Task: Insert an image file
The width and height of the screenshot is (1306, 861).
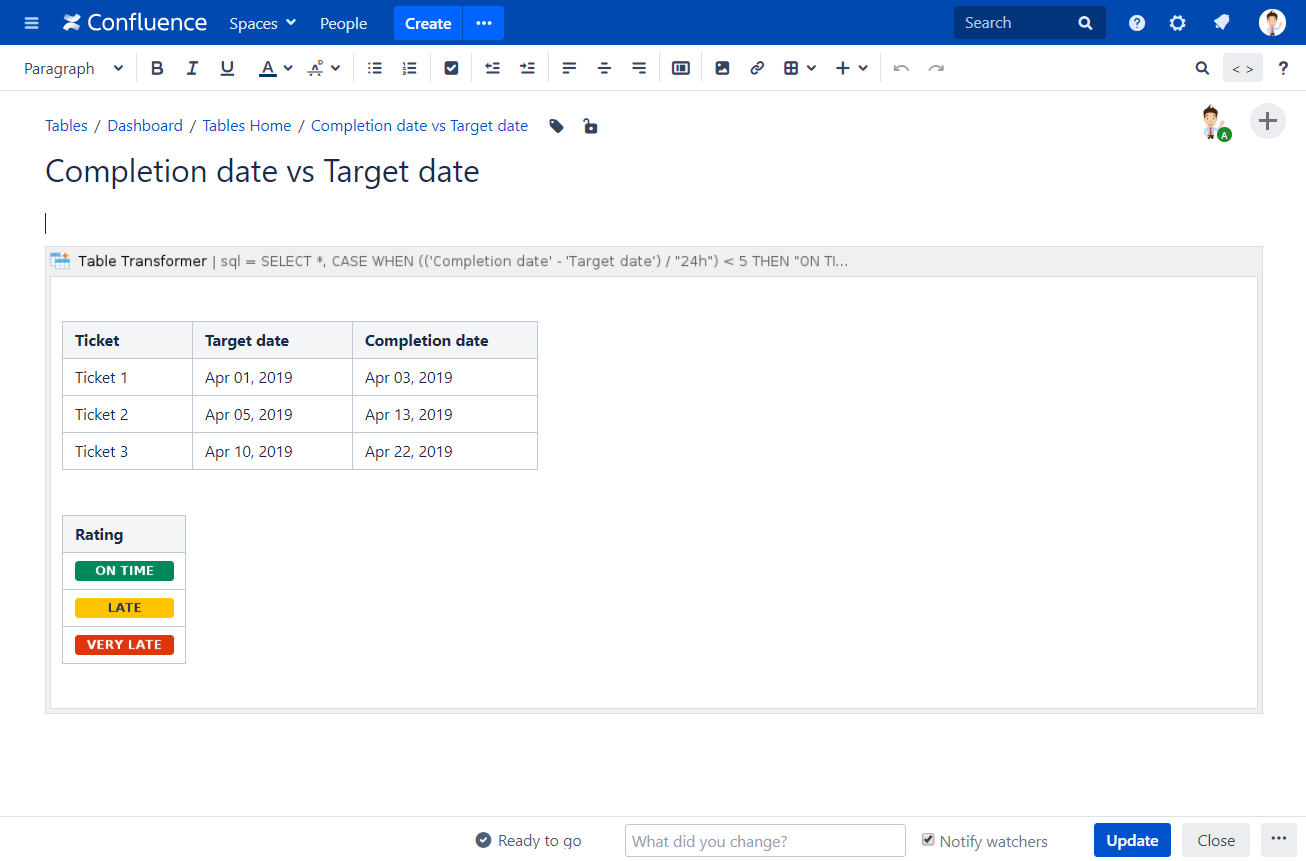Action: click(x=722, y=68)
